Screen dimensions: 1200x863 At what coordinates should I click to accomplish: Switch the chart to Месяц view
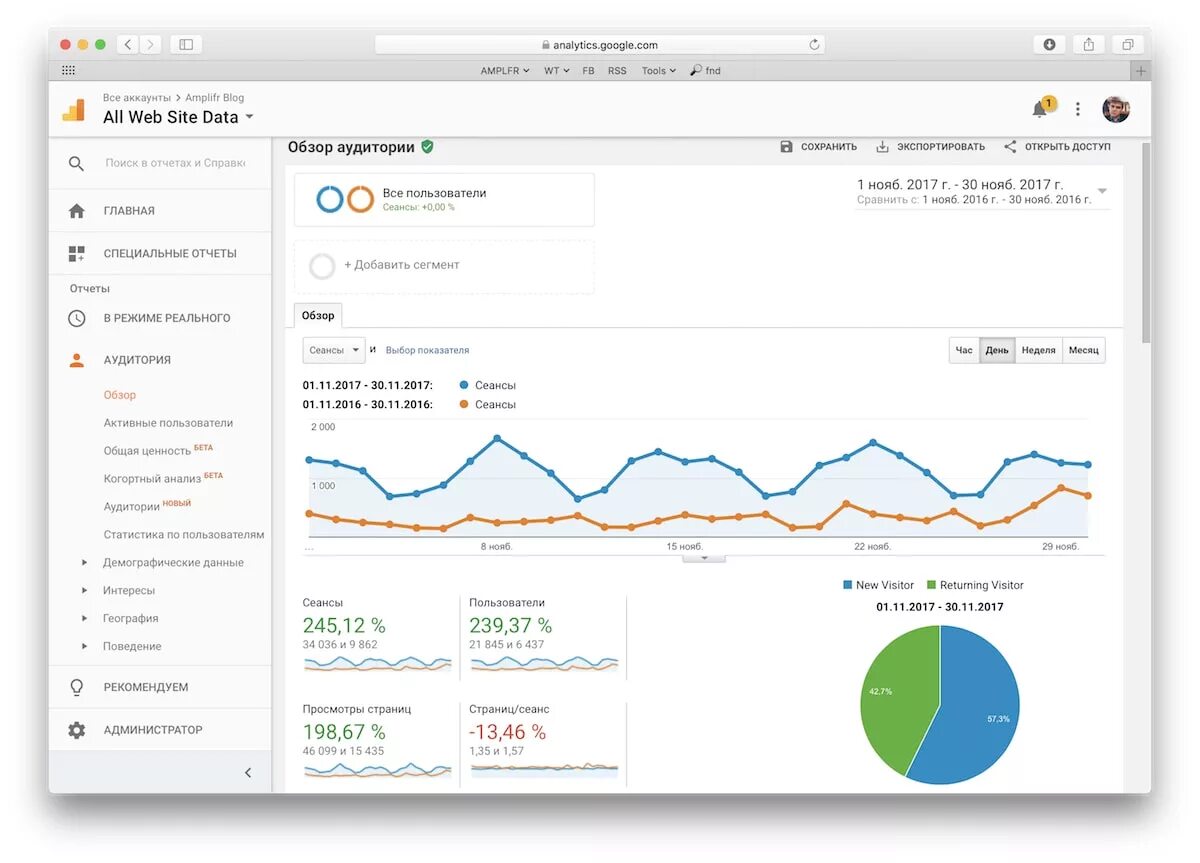(1083, 350)
